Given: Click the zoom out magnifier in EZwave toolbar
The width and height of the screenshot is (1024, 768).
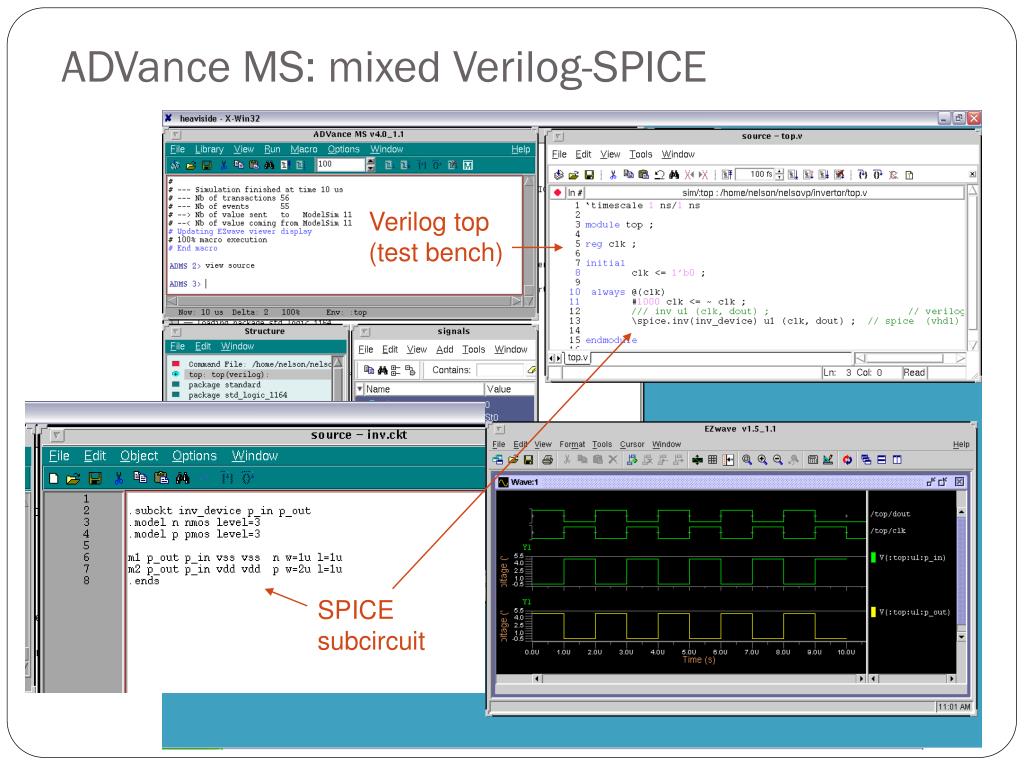Looking at the screenshot, I should [x=778, y=460].
